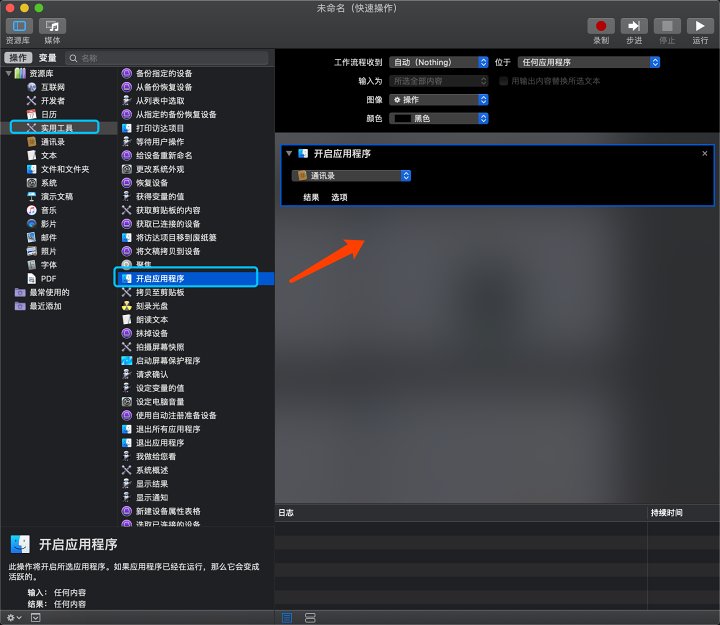Image resolution: width=720 pixels, height=625 pixels.
Task: Switch to the 操作 tab
Action: 18,58
